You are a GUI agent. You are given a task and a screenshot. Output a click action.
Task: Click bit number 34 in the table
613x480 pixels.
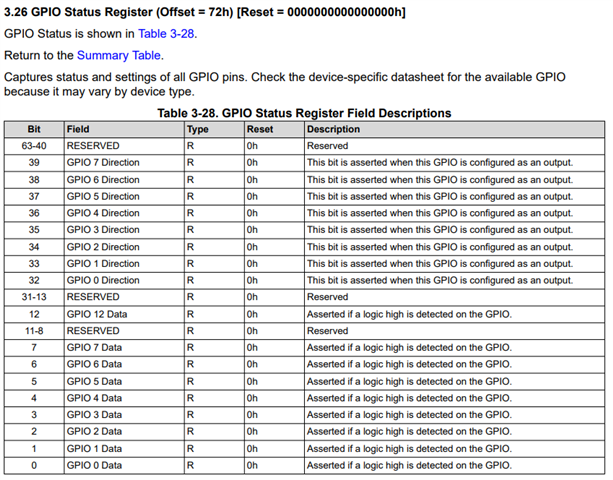34,247
